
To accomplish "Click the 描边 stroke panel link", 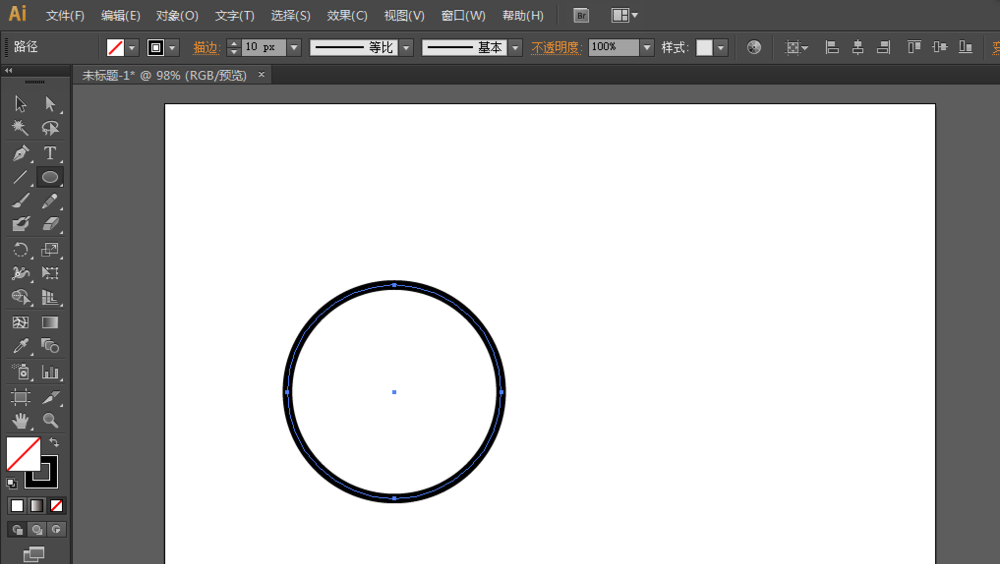I will [x=206, y=47].
